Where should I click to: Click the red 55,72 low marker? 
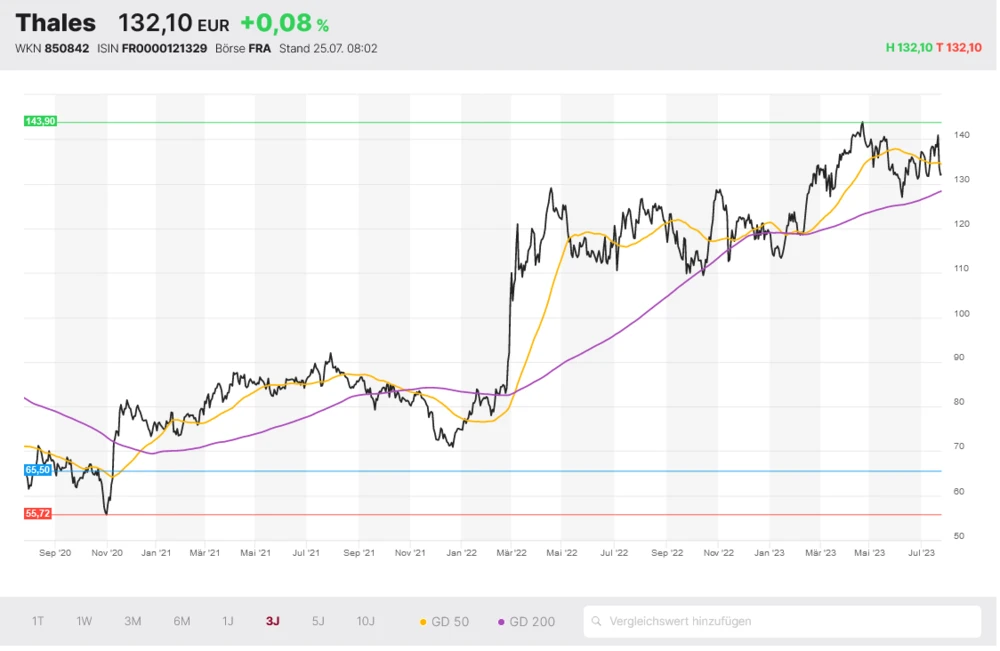coord(38,513)
